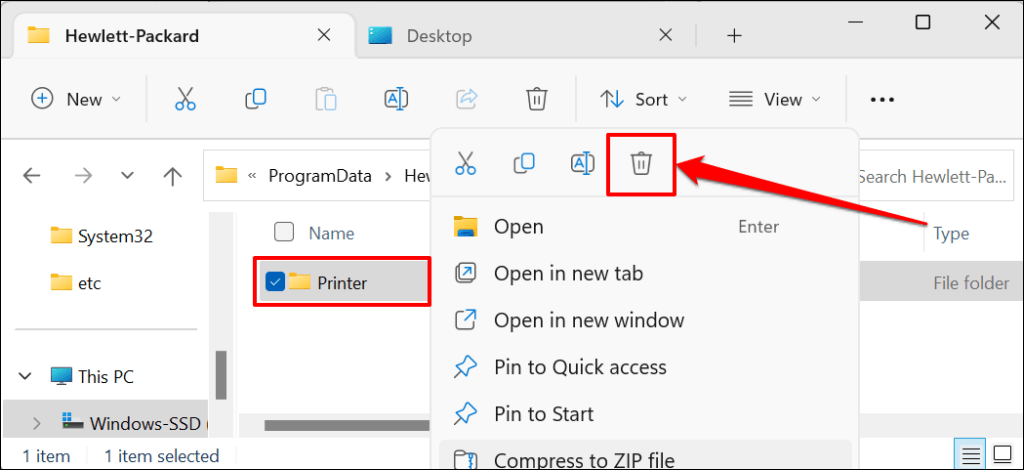Click the Cut icon in the main toolbar
Viewport: 1024px width, 470px height.
click(185, 99)
